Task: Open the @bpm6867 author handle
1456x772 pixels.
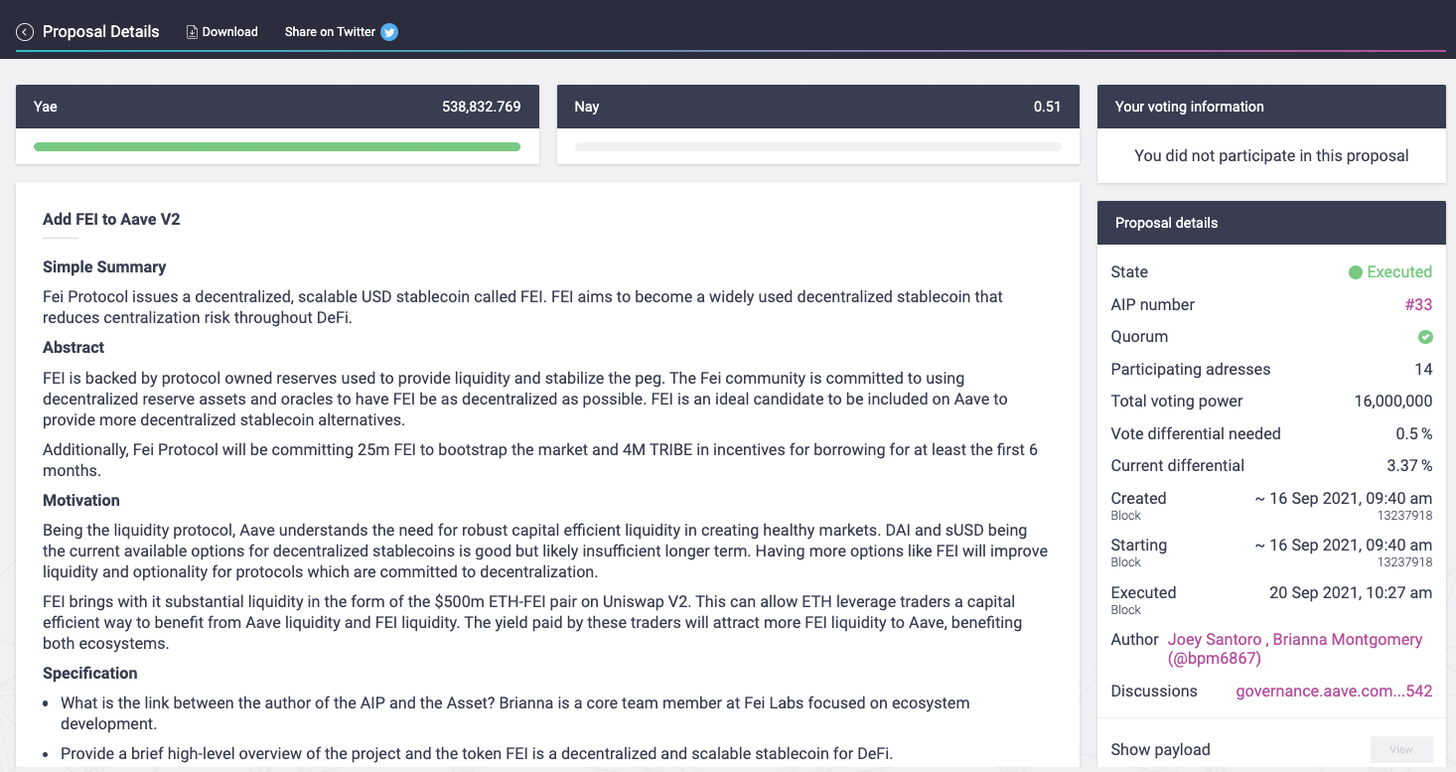Action: click(1214, 658)
